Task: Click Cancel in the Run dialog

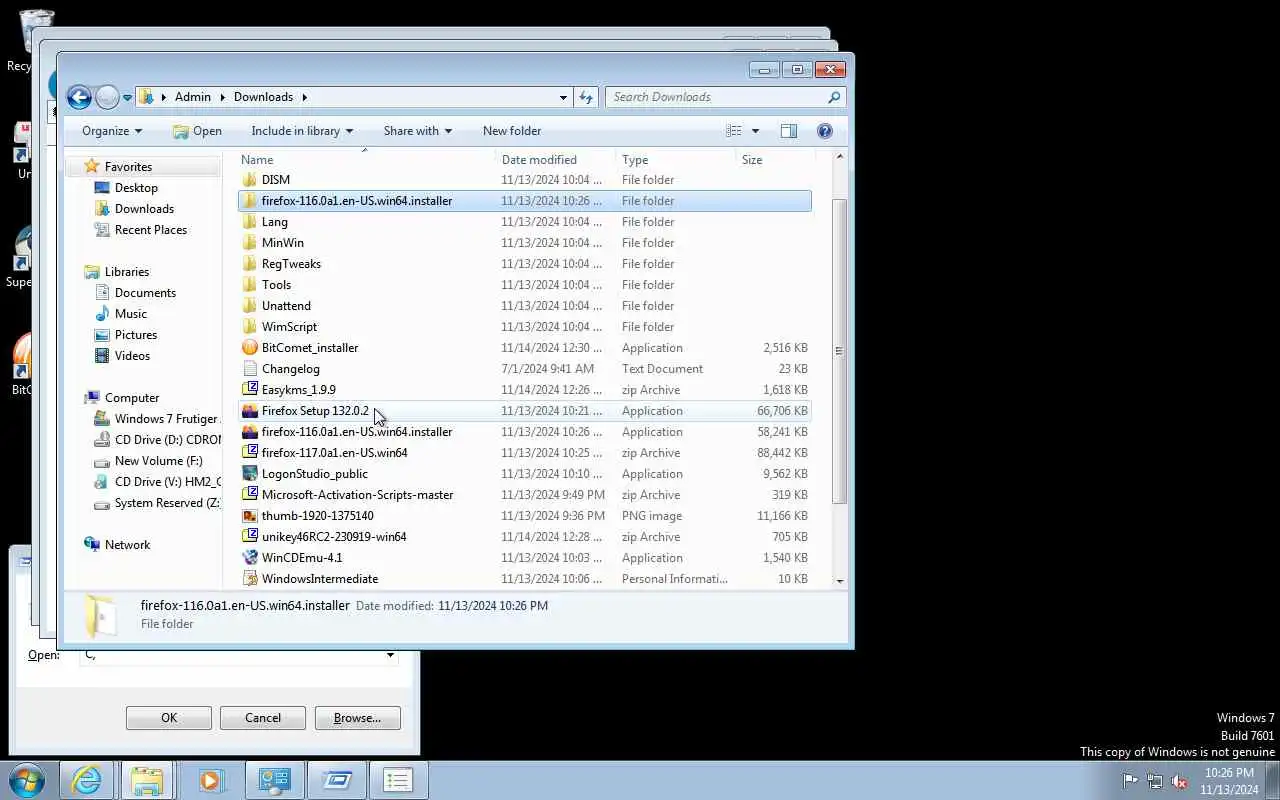Action: 263,718
